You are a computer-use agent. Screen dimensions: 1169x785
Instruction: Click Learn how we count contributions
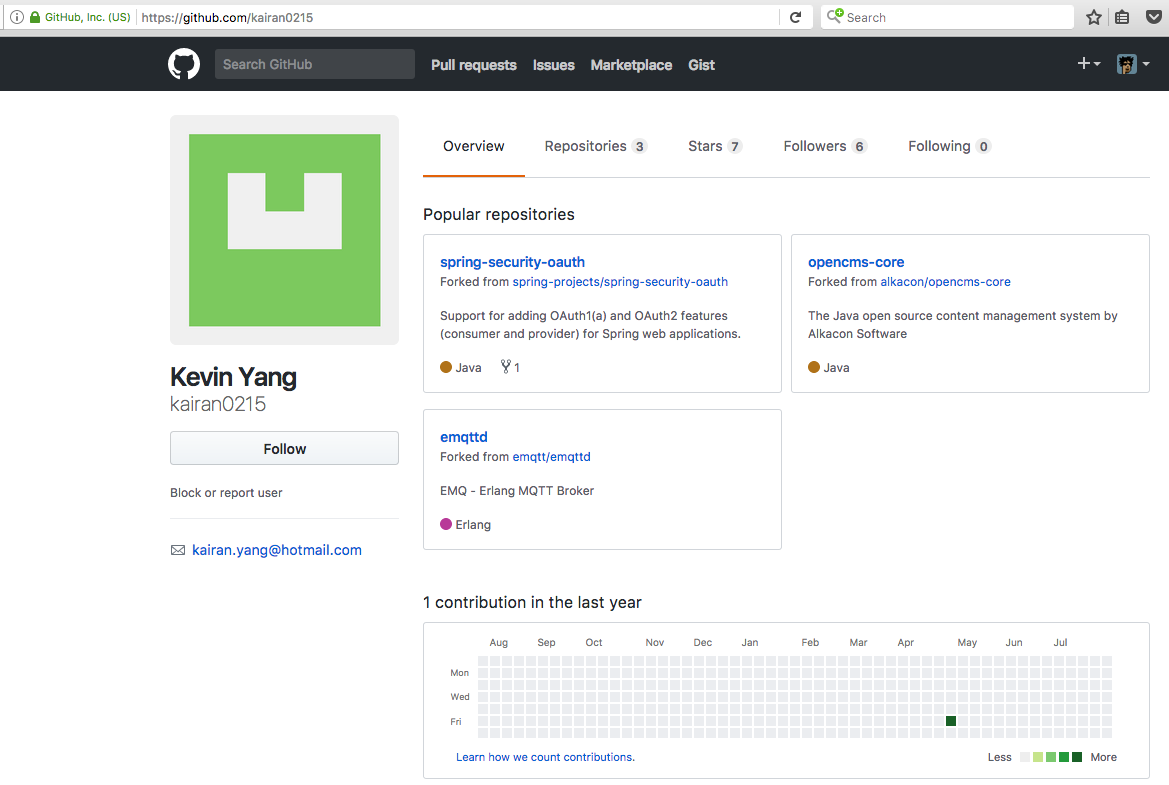coord(545,757)
